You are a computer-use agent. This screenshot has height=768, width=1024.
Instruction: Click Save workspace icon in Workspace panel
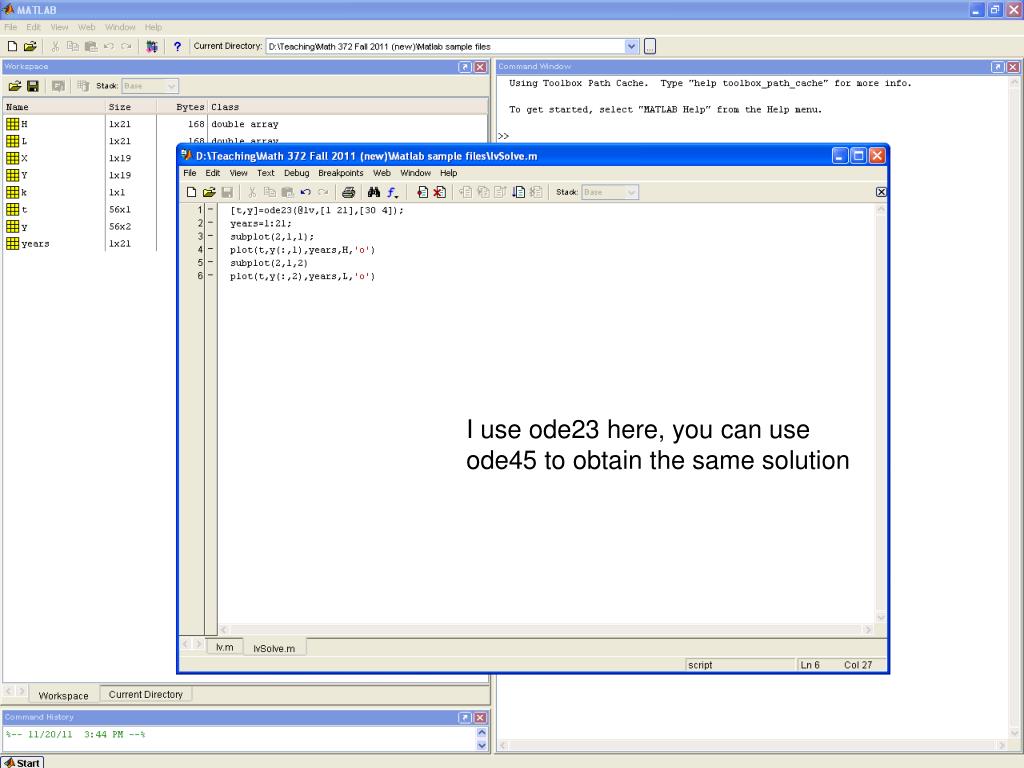[33, 86]
